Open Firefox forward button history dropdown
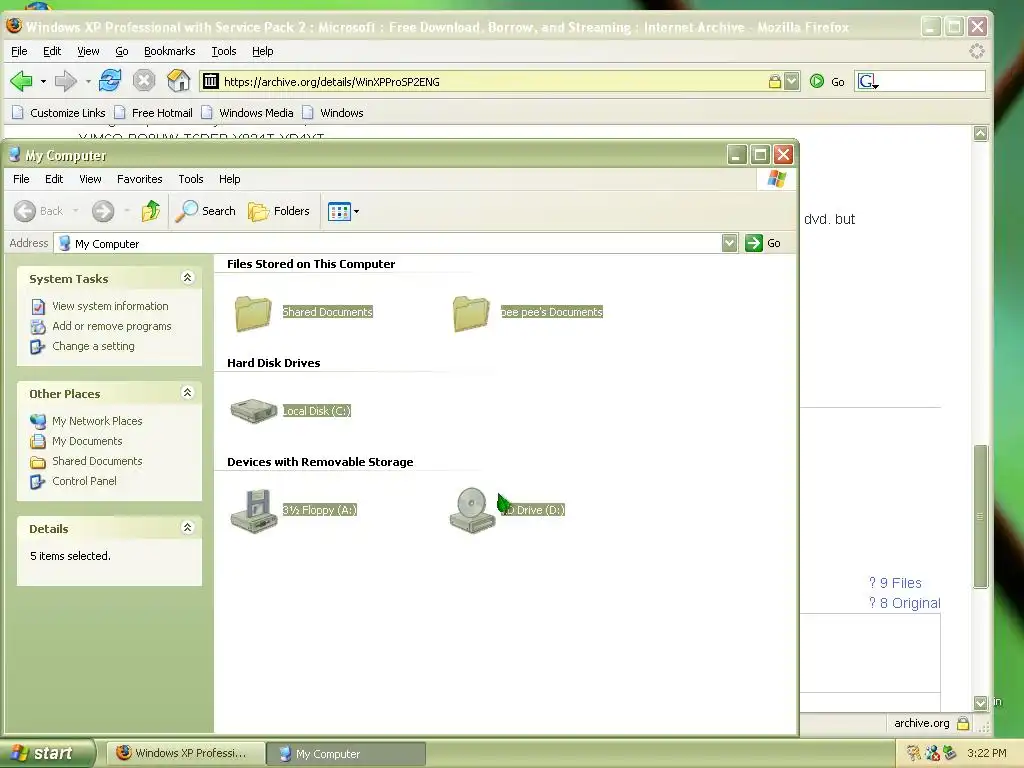The image size is (1024, 768). (x=88, y=82)
